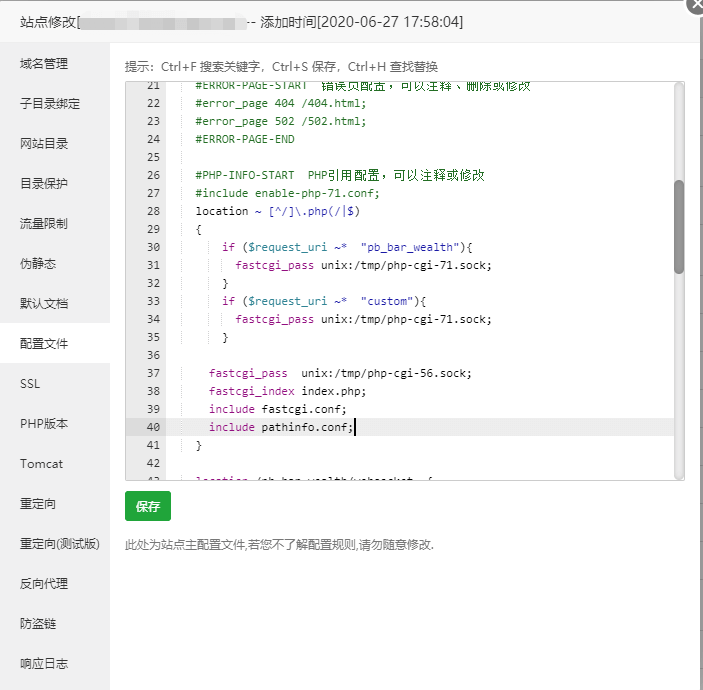Click on 'include pathinfo.conf;' line

(x=281, y=427)
